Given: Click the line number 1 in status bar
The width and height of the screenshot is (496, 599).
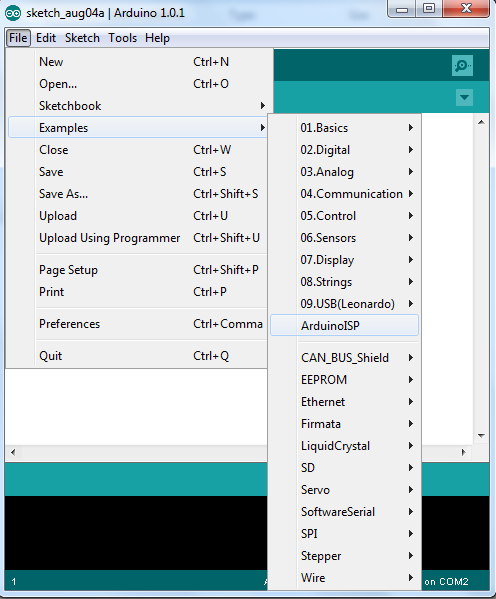Looking at the screenshot, I should [x=14, y=582].
